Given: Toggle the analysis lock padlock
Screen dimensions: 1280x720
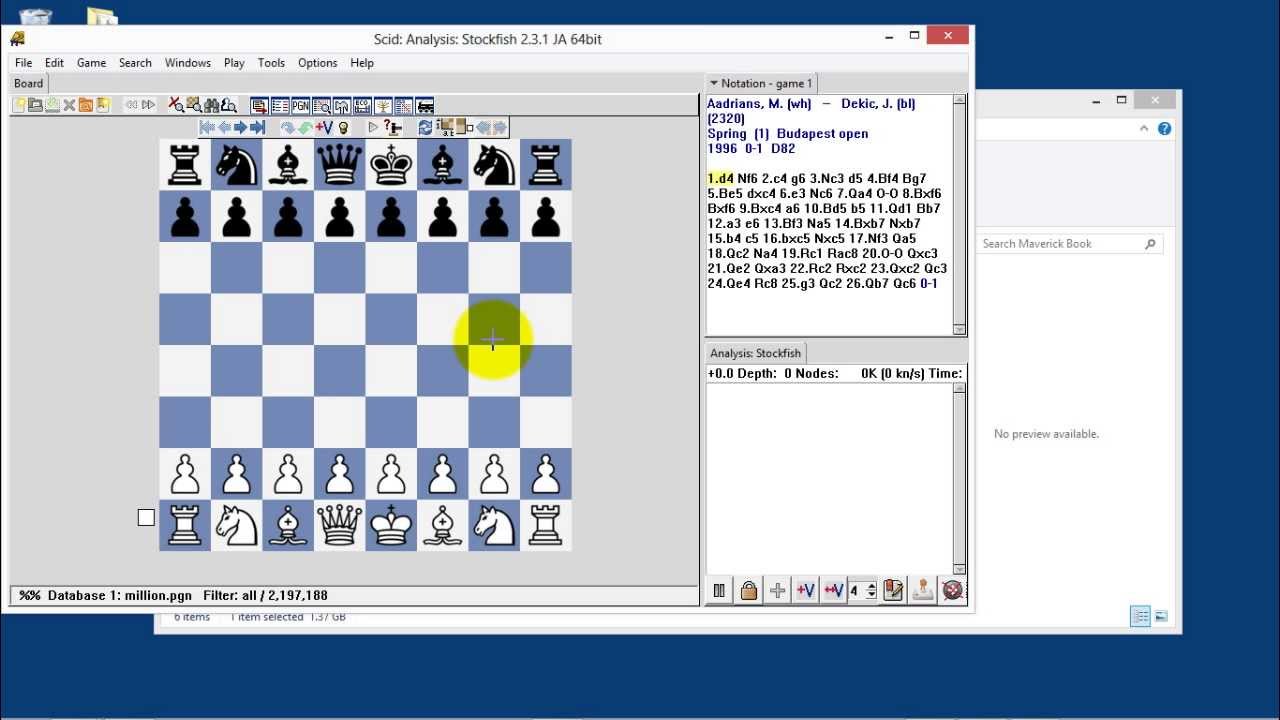Looking at the screenshot, I should 748,591.
